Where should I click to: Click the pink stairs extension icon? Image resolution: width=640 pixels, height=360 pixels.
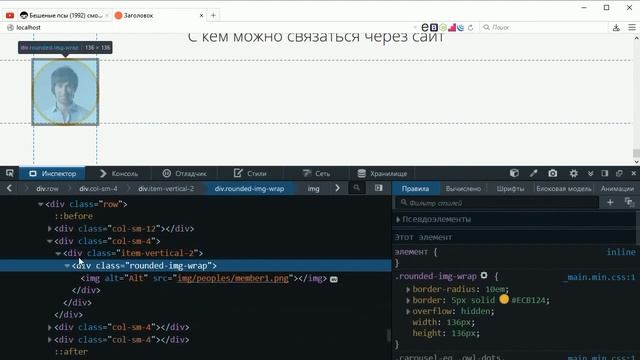pyautogui.click(x=452, y=27)
